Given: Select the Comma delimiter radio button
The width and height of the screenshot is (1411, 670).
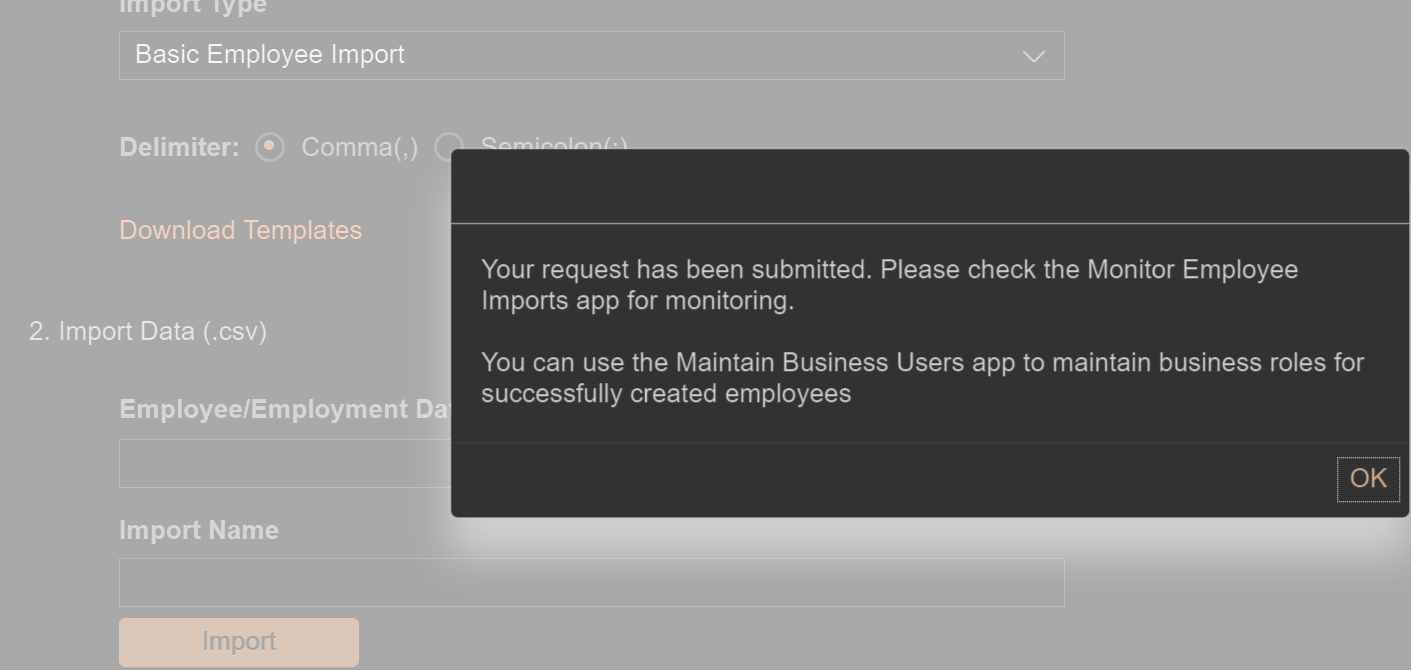Looking at the screenshot, I should pyautogui.click(x=270, y=147).
